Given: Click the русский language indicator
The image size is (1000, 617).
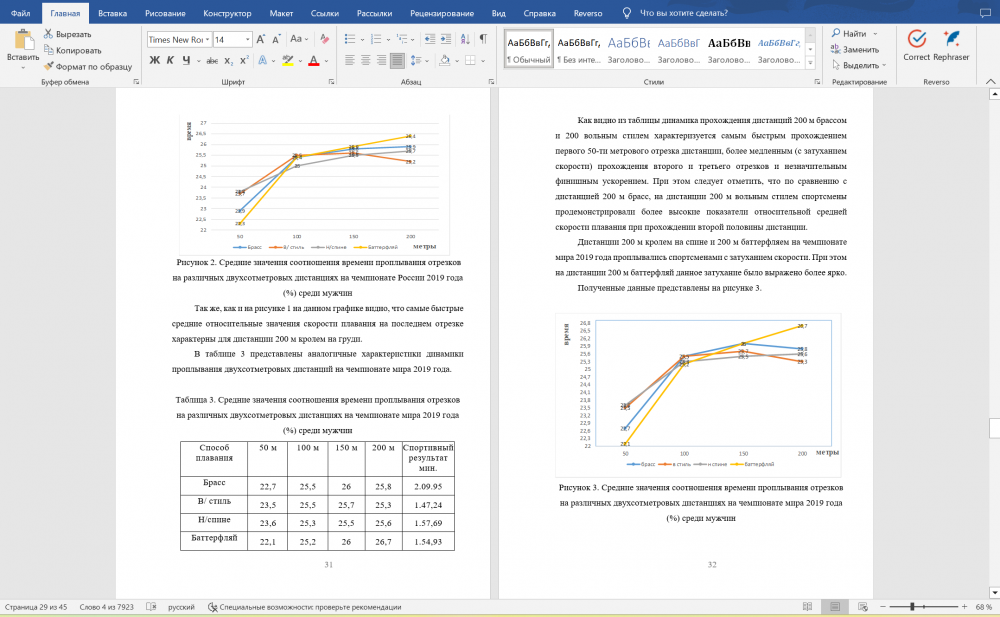Looking at the screenshot, I should (x=181, y=607).
